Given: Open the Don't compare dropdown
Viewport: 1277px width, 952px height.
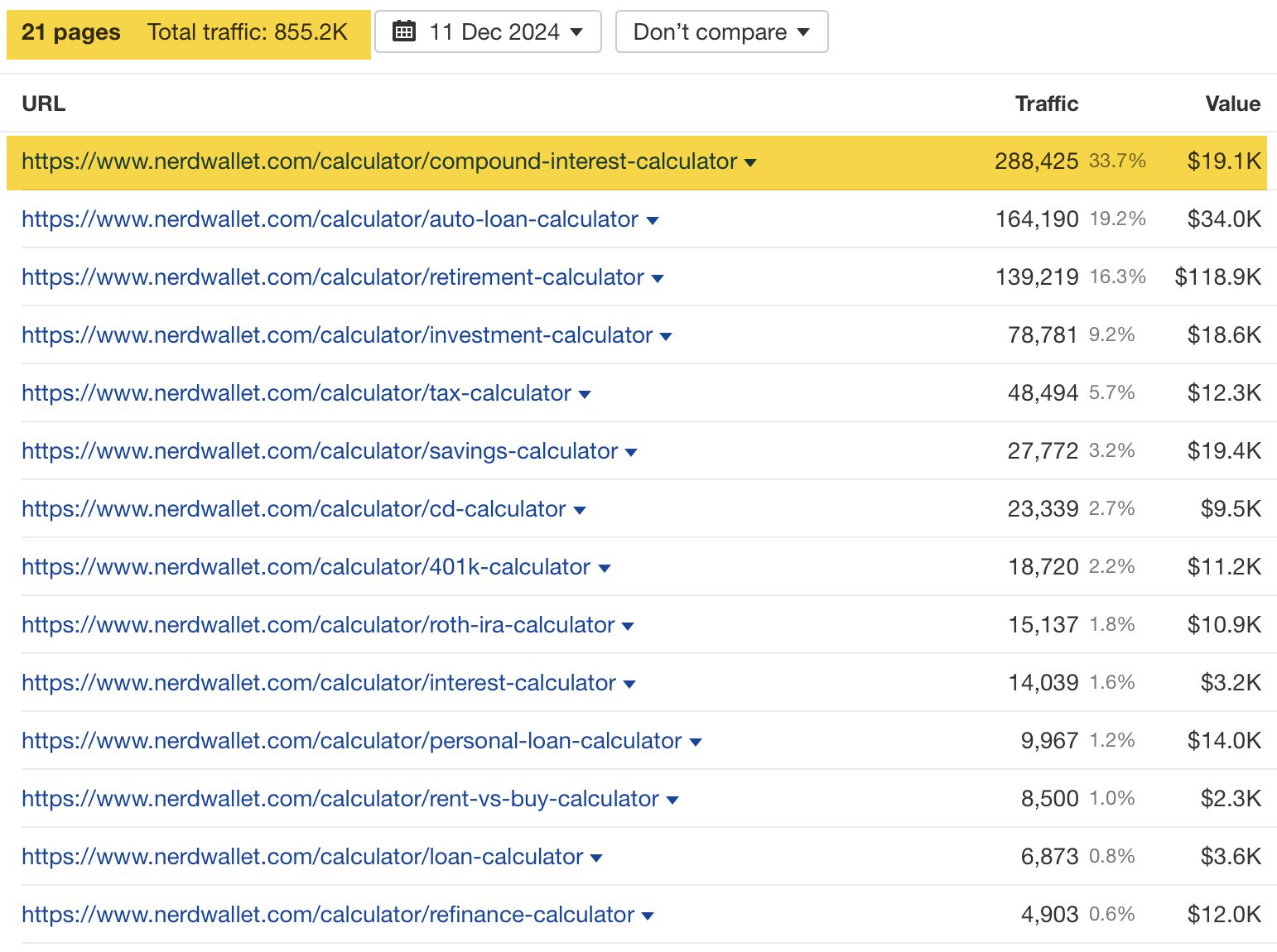Looking at the screenshot, I should (x=720, y=31).
